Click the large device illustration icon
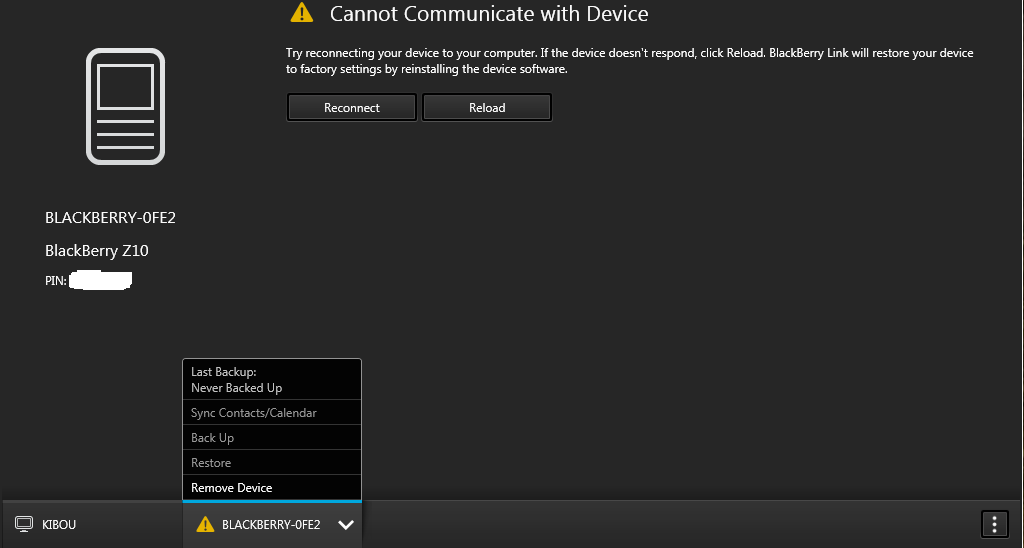1024x548 pixels. pos(125,106)
